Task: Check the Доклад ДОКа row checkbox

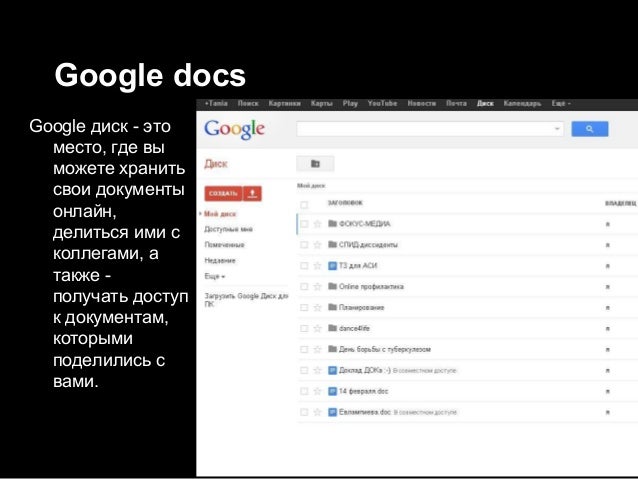Action: click(304, 370)
